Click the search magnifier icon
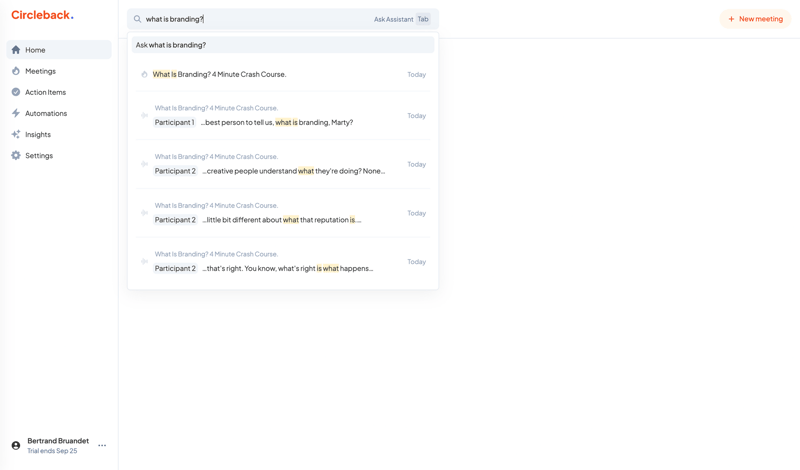Viewport: 800px width, 470px height. pos(137,19)
